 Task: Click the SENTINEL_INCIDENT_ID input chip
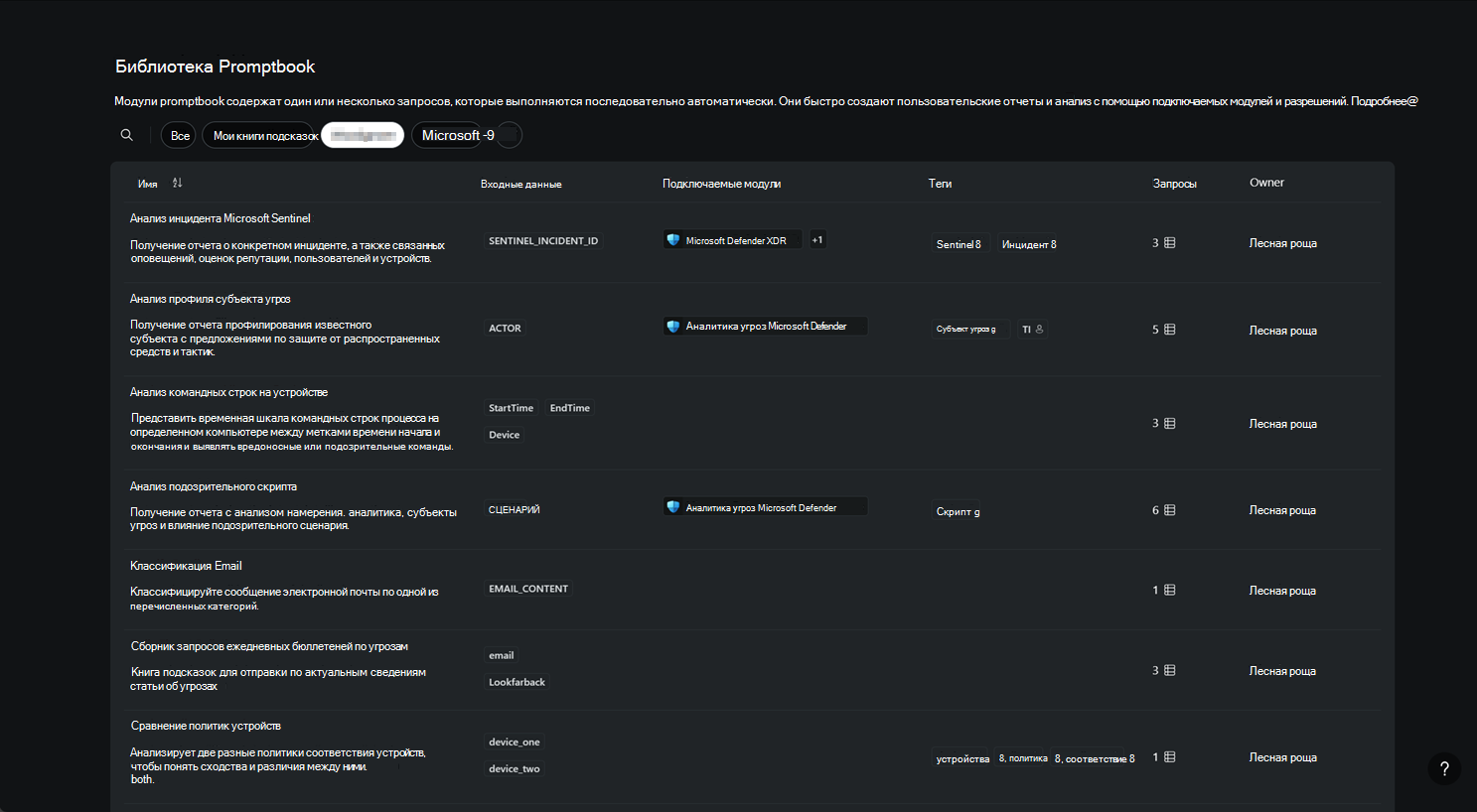tap(543, 241)
